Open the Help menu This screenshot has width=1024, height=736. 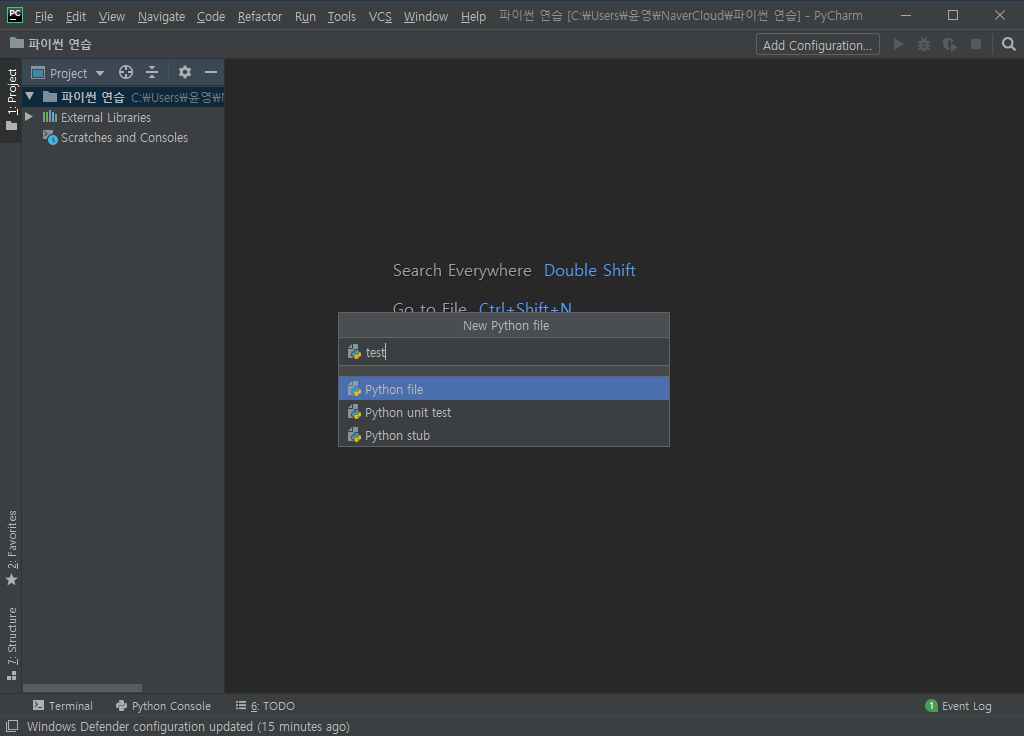pos(473,16)
